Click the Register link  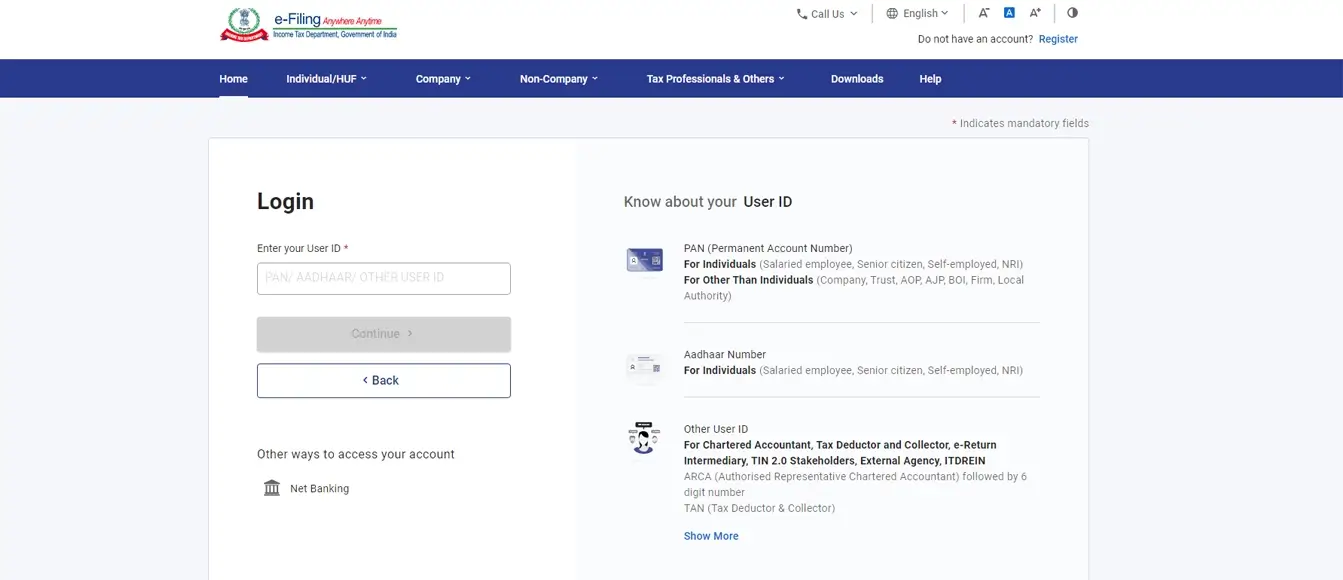1057,38
